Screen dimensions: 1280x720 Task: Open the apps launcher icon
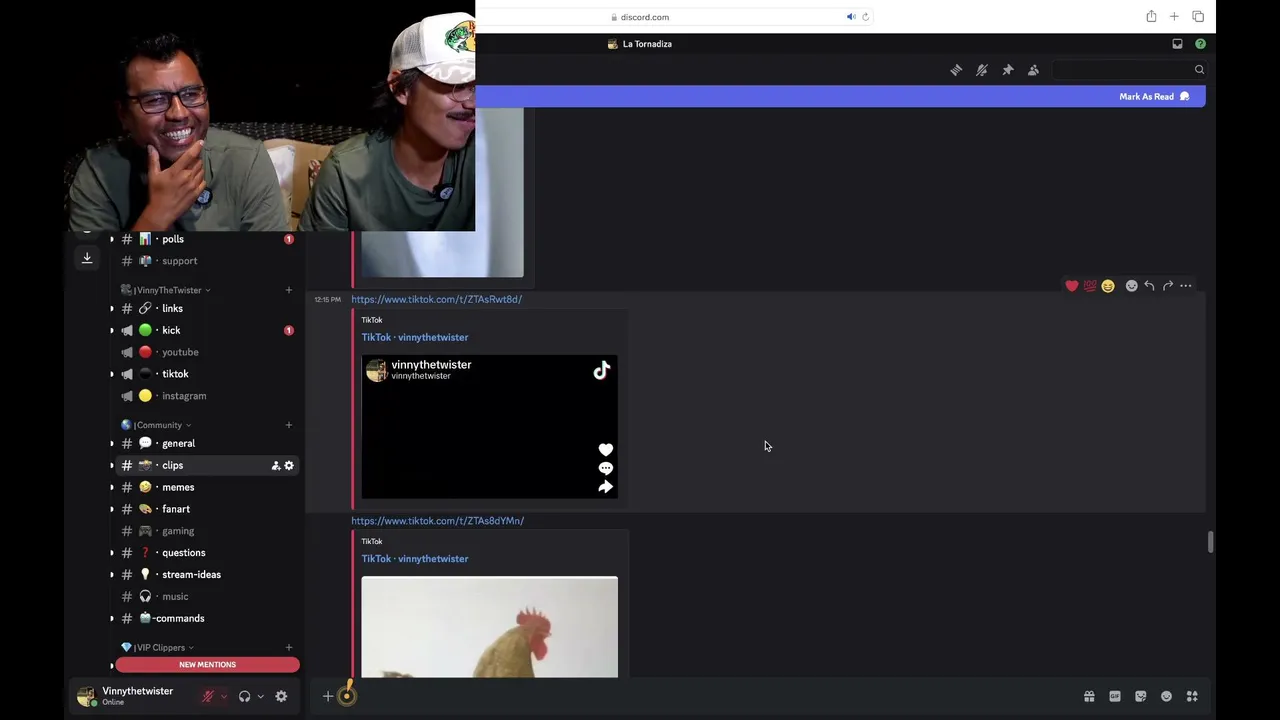point(1192,696)
